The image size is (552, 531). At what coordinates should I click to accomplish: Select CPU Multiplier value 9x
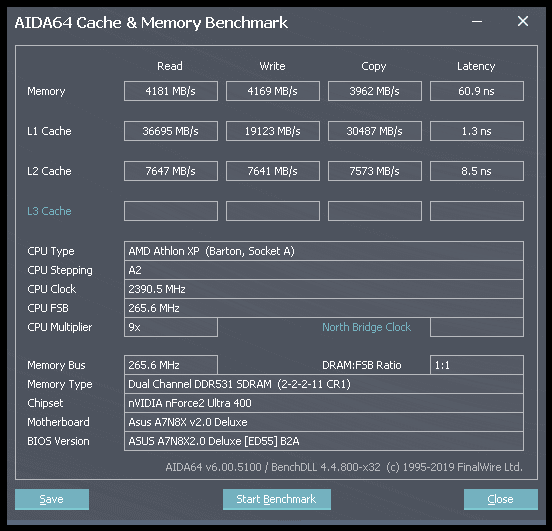tap(171, 327)
